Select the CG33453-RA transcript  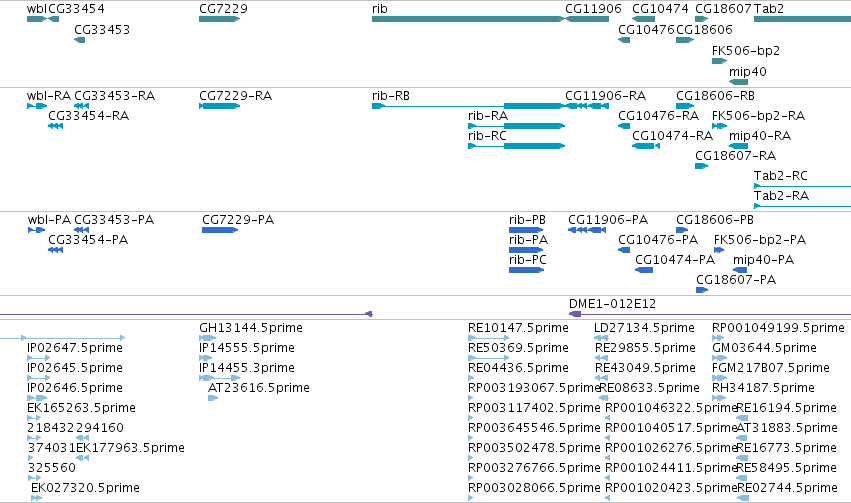point(81,106)
